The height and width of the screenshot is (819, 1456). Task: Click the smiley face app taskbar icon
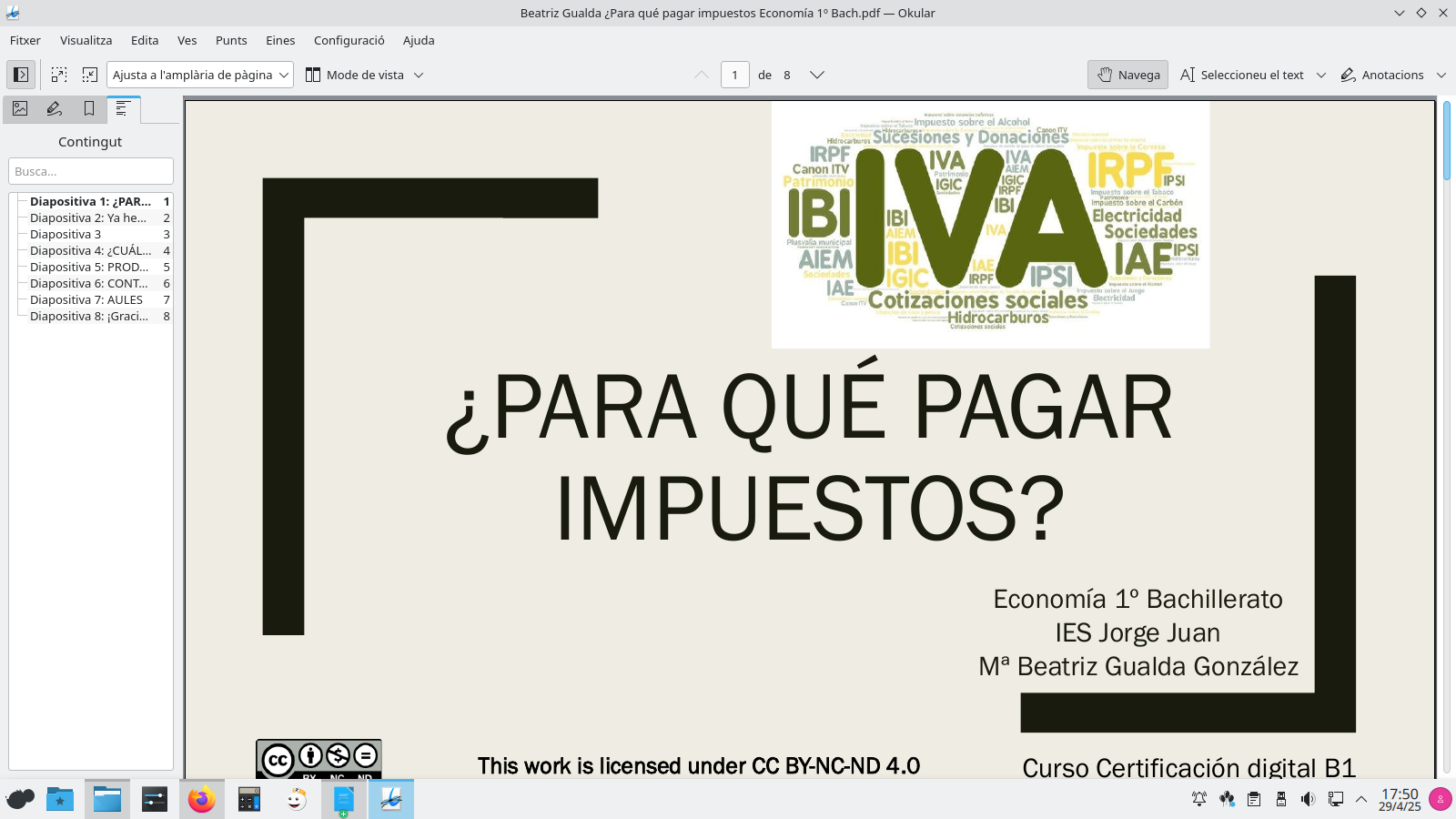297,799
